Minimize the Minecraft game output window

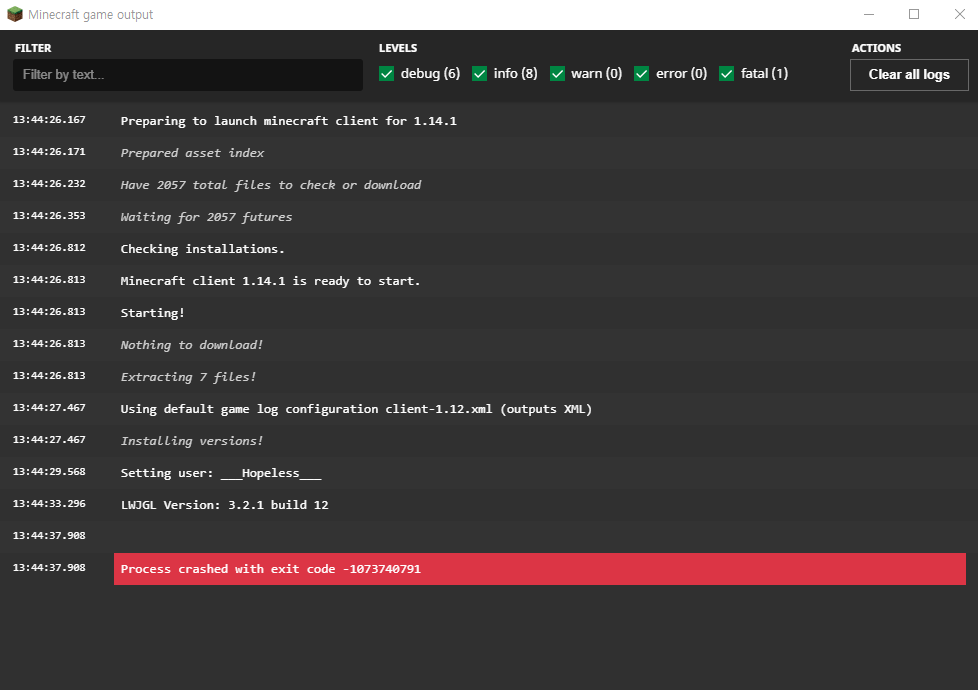868,15
